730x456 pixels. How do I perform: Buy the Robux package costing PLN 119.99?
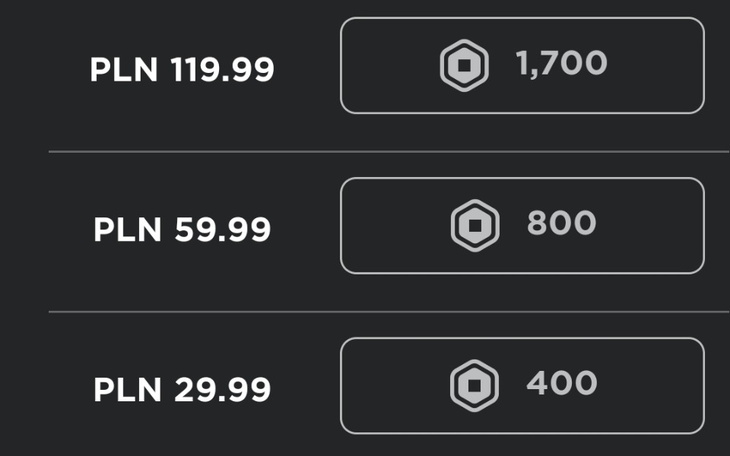point(522,66)
